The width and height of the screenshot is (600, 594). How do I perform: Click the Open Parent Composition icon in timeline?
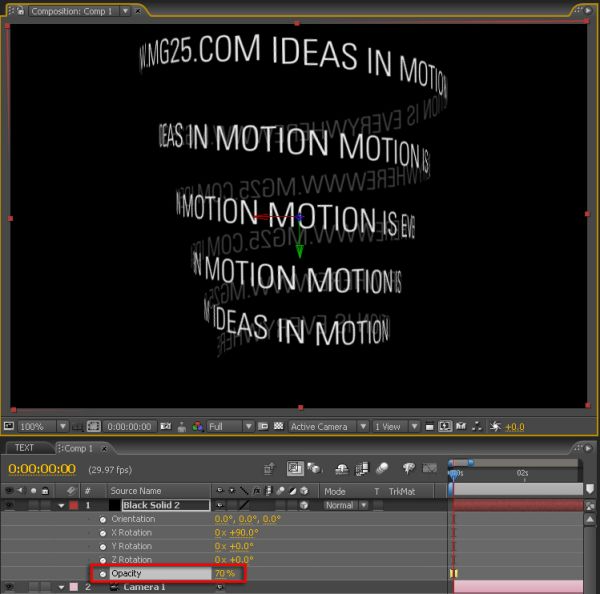point(269,468)
